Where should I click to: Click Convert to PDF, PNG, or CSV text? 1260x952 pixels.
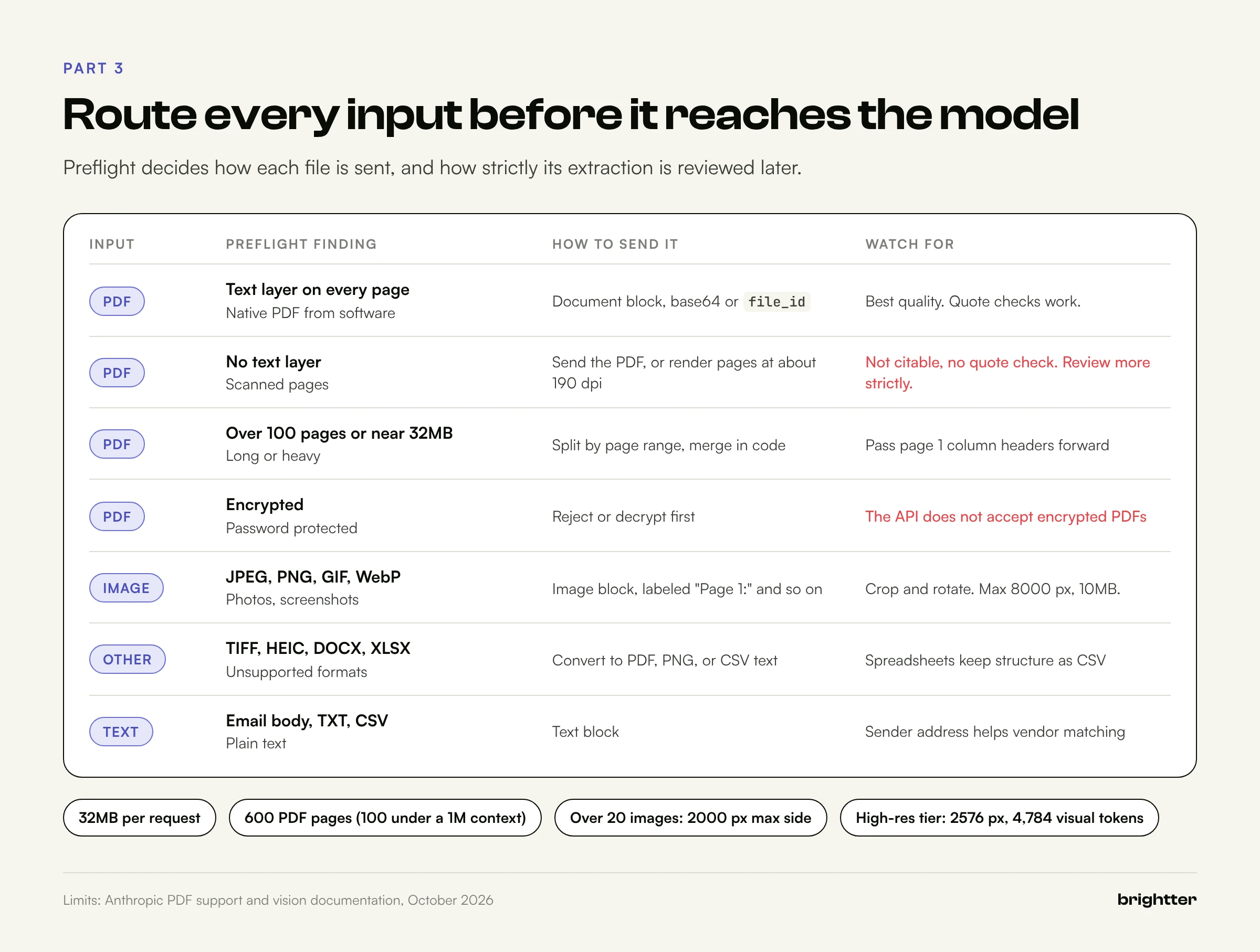coord(665,661)
